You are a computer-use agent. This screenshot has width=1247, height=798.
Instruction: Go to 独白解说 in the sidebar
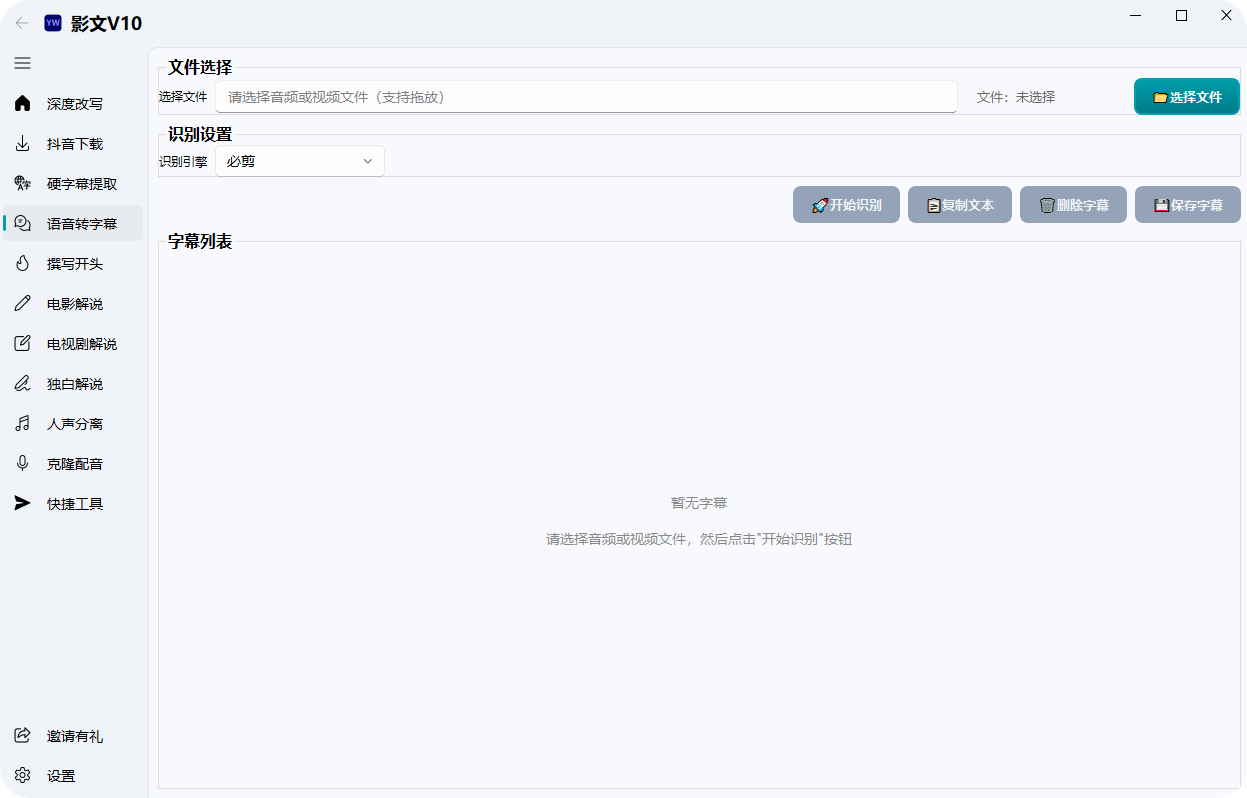coord(74,384)
